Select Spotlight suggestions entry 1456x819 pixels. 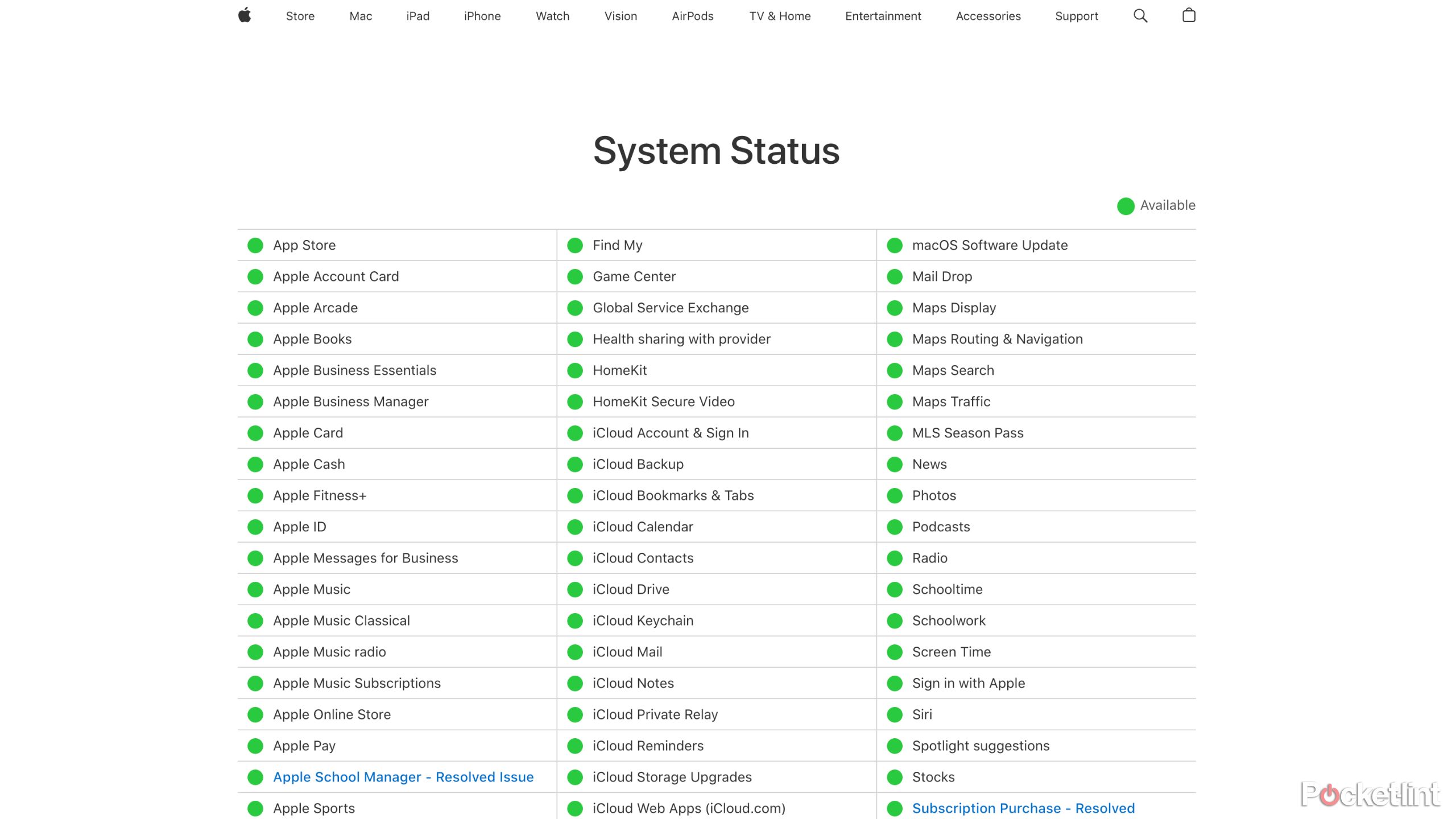(x=1036, y=746)
